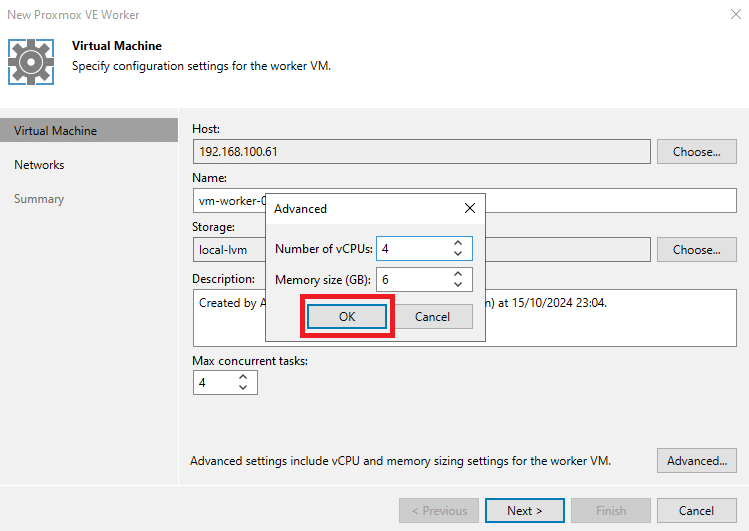Decrease the Number of vCPUs value
The height and width of the screenshot is (531, 749).
coord(458,254)
